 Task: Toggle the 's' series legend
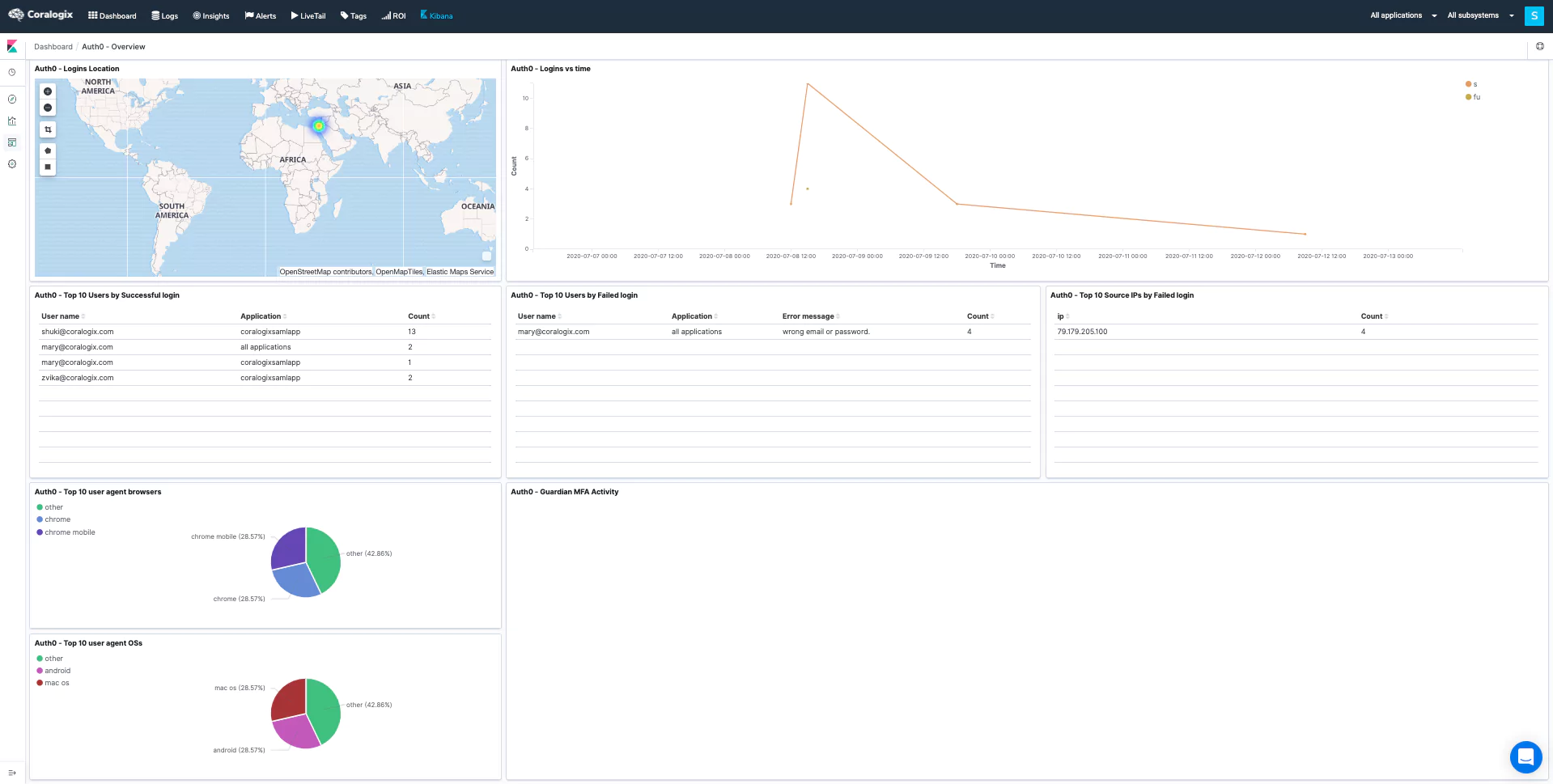1471,84
